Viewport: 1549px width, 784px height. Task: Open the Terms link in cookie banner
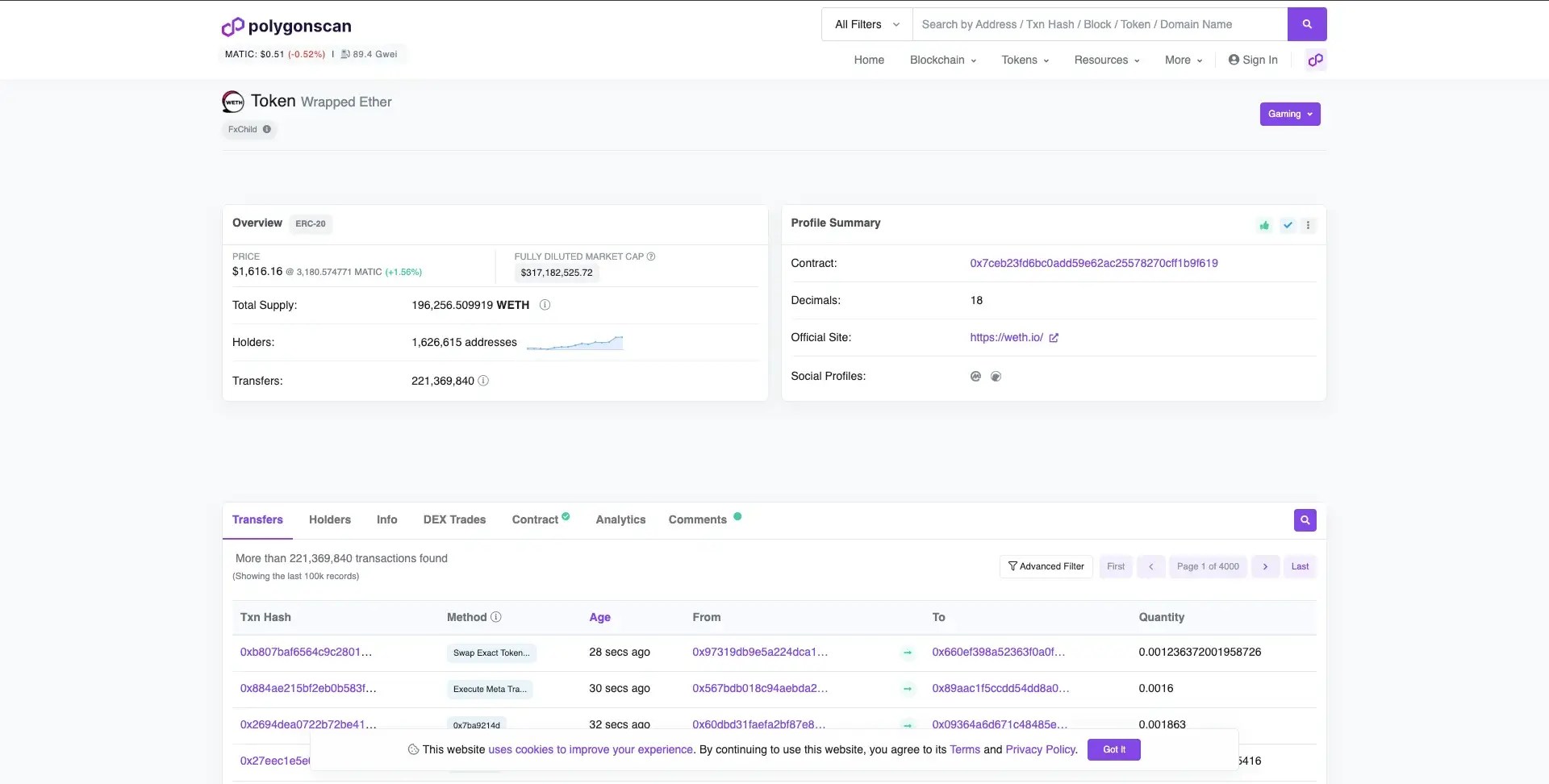click(965, 750)
